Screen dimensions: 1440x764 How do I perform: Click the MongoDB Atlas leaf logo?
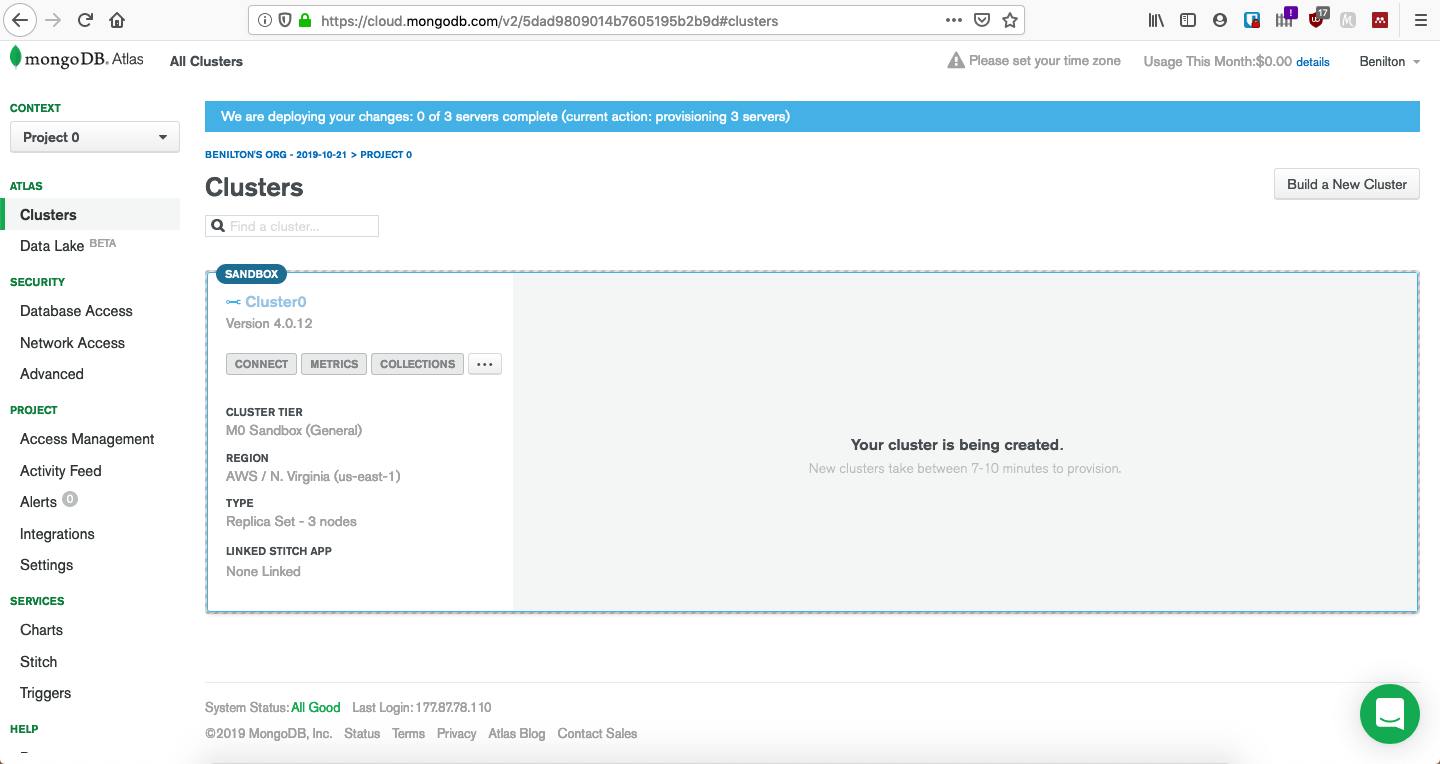coord(15,58)
